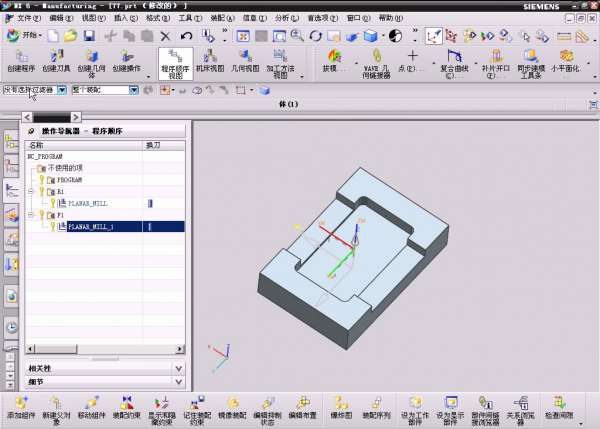Click the Check Clearance (检查间隙) icon

[x=559, y=407]
